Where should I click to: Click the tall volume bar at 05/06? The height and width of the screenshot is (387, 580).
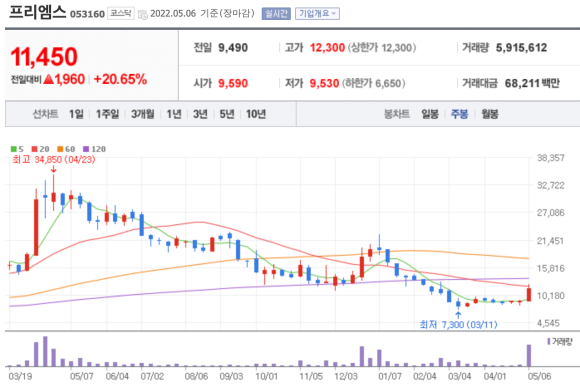pyautogui.click(x=529, y=356)
